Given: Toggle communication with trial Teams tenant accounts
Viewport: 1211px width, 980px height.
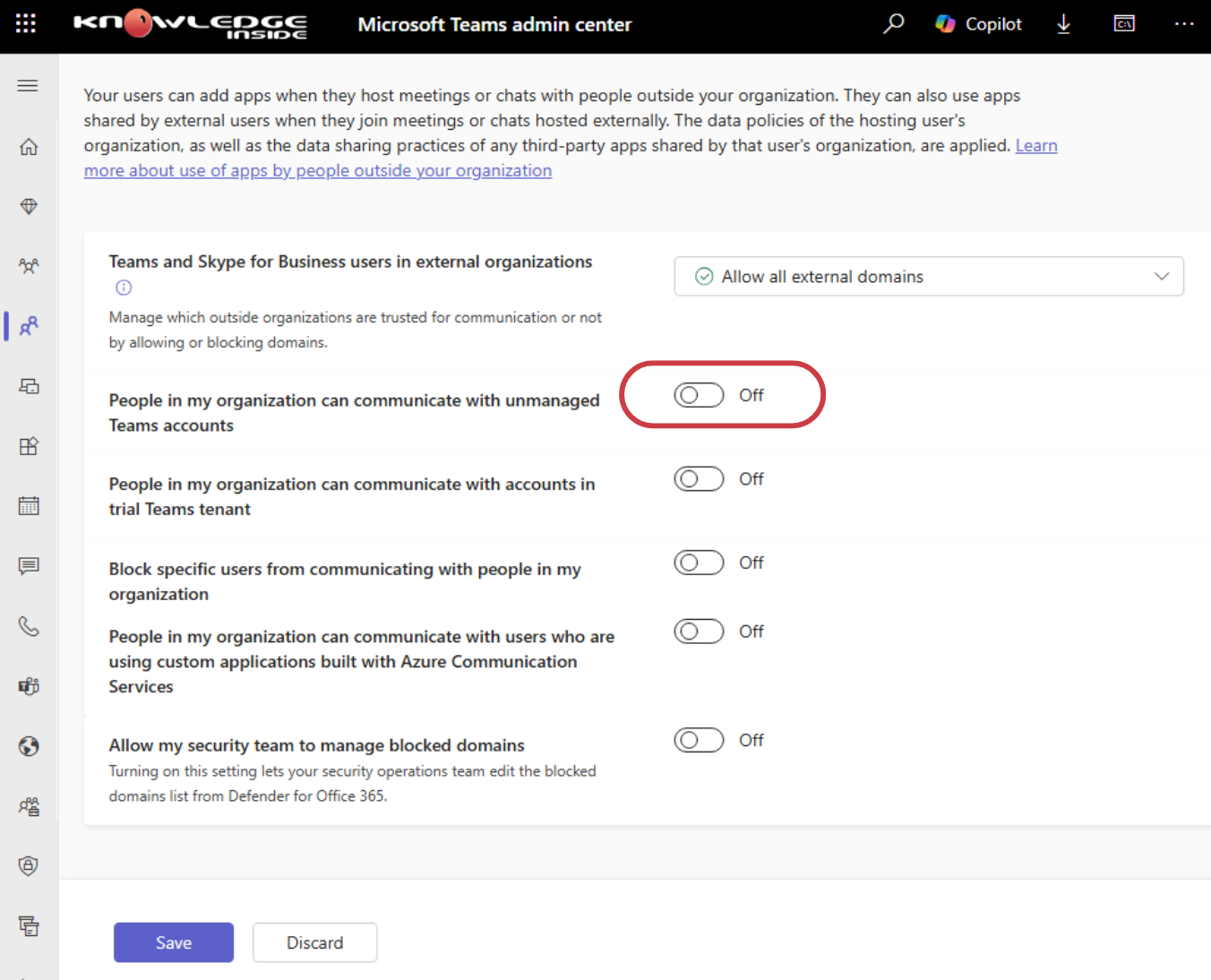Looking at the screenshot, I should click(x=699, y=479).
